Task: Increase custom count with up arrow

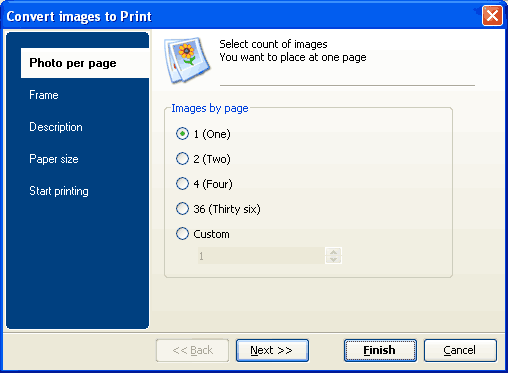Action: tap(333, 252)
